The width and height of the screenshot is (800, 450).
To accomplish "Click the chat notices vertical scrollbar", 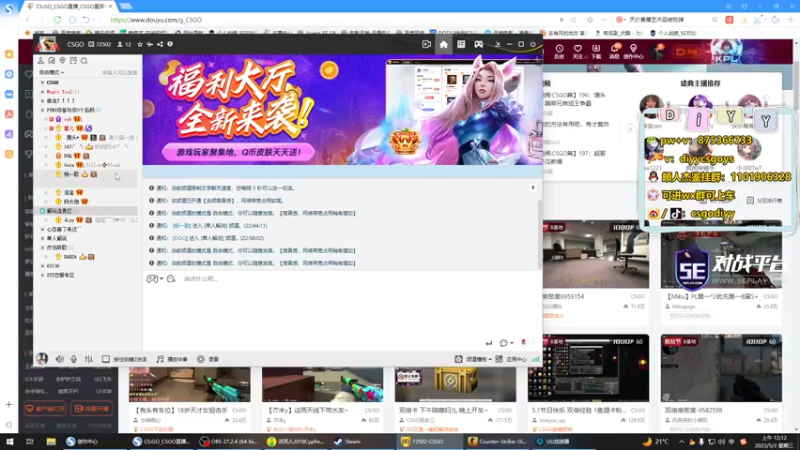I will 539,235.
